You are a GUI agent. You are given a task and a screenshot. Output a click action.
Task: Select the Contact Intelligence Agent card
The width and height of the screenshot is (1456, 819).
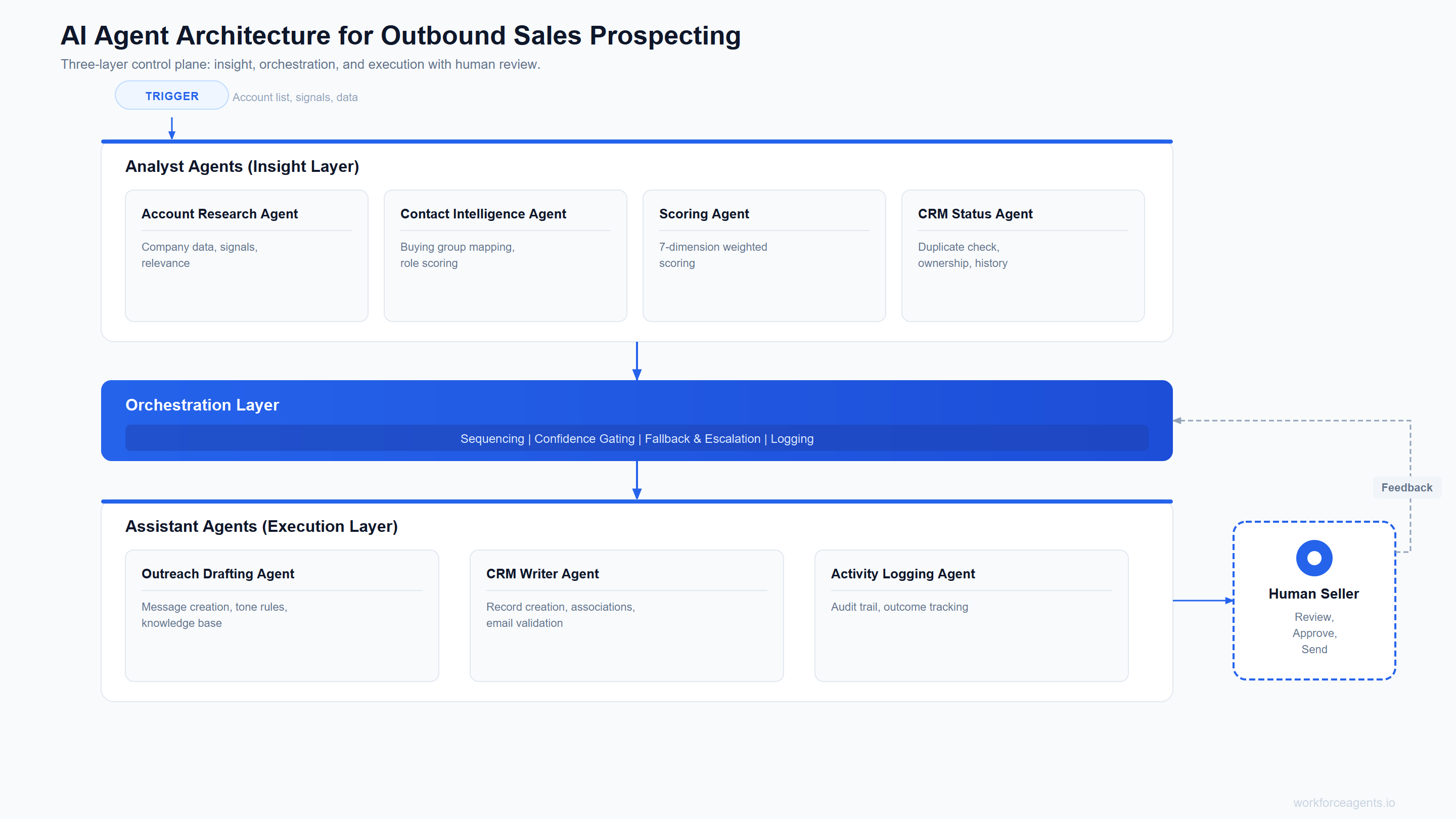click(505, 255)
